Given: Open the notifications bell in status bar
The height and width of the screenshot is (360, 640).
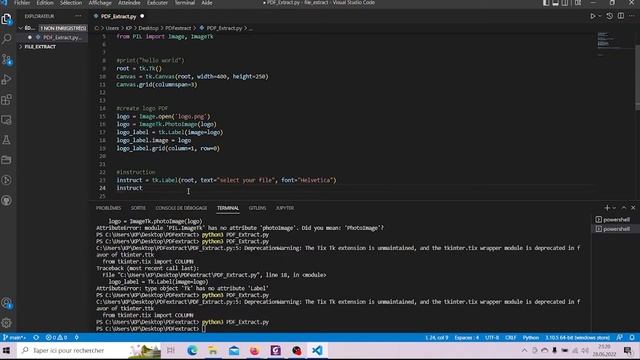Looking at the screenshot, I should [x=632, y=338].
